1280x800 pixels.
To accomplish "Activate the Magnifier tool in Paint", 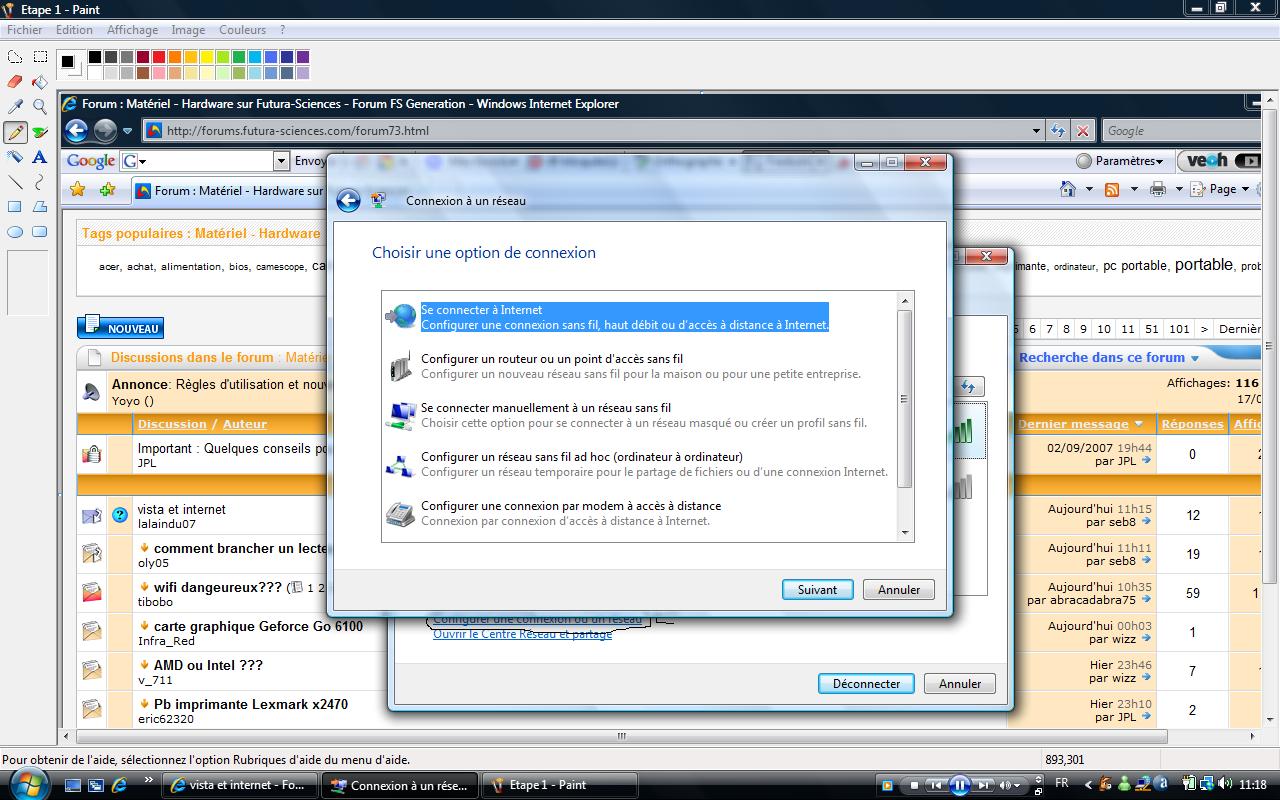I will (40, 107).
